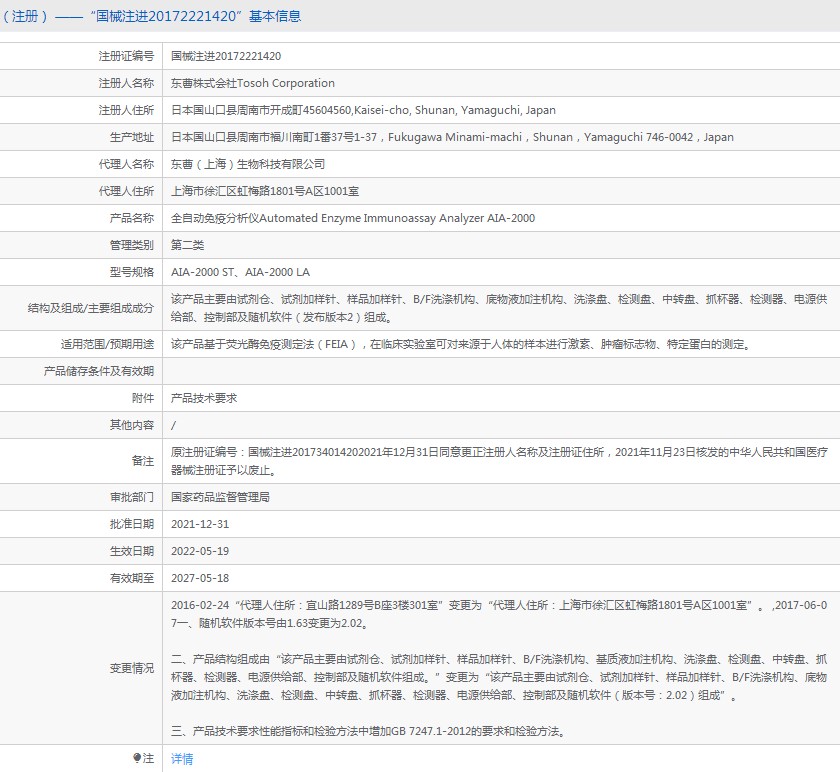Click the change entry dated 2016-02-24
This screenshot has width=840, height=772.
499,614
